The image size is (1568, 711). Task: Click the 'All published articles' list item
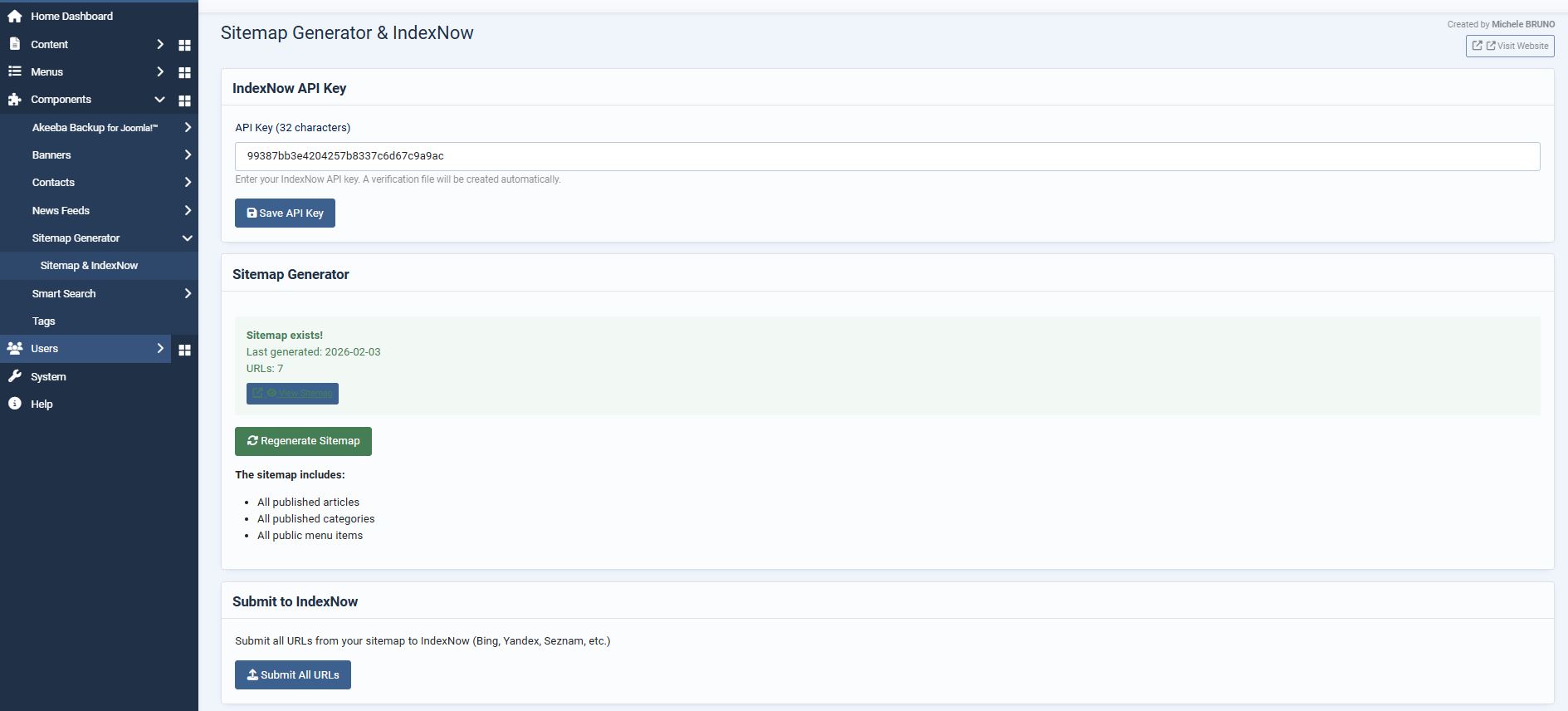coord(308,502)
